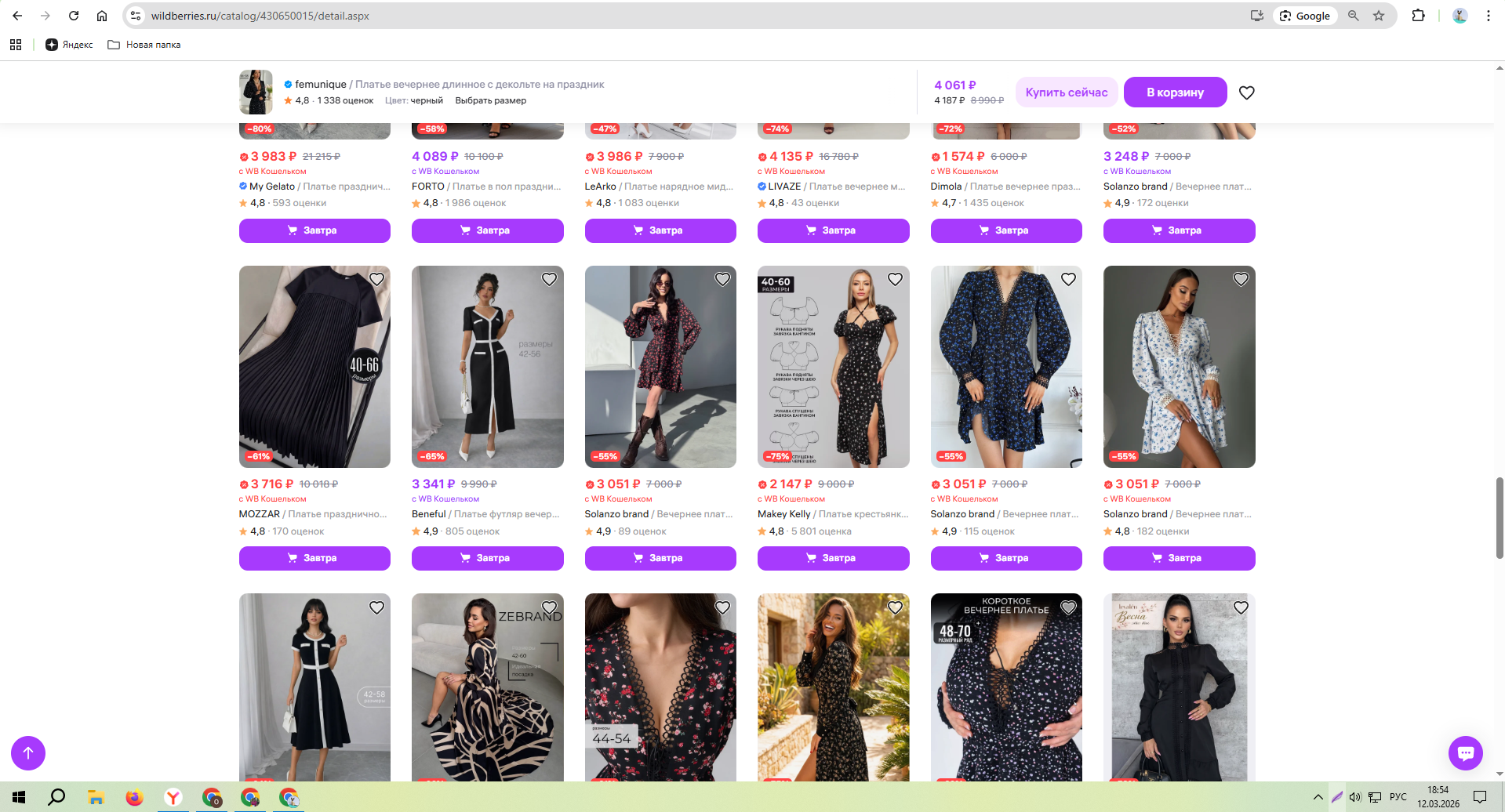This screenshot has height=812, width=1505.
Task: Reload the Wildberries page
Action: tap(74, 16)
